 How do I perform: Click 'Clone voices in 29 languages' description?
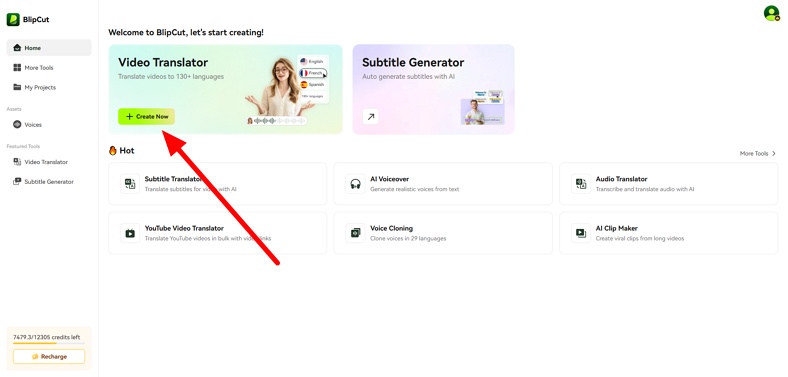(408, 239)
